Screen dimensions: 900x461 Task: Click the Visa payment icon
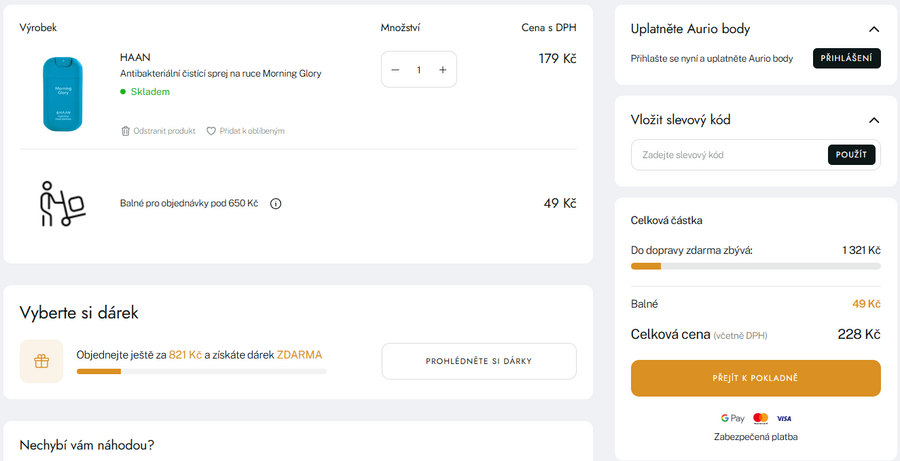784,418
